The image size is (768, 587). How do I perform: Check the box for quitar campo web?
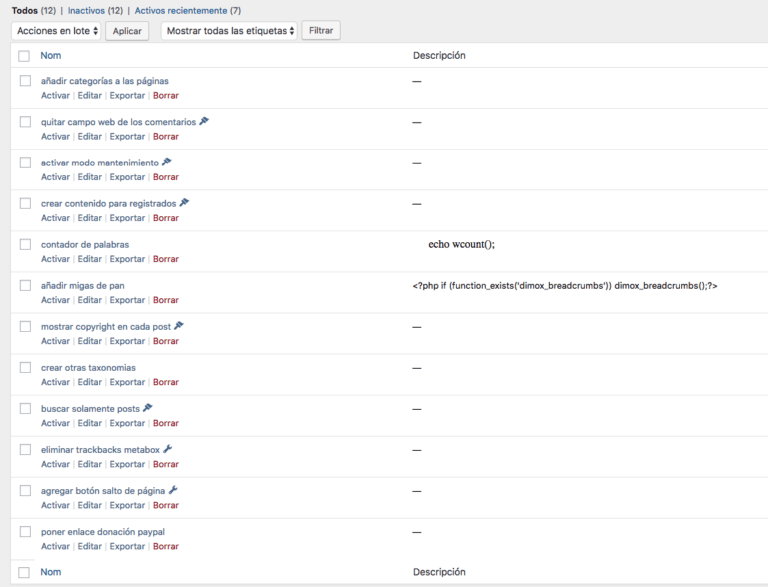pos(25,122)
